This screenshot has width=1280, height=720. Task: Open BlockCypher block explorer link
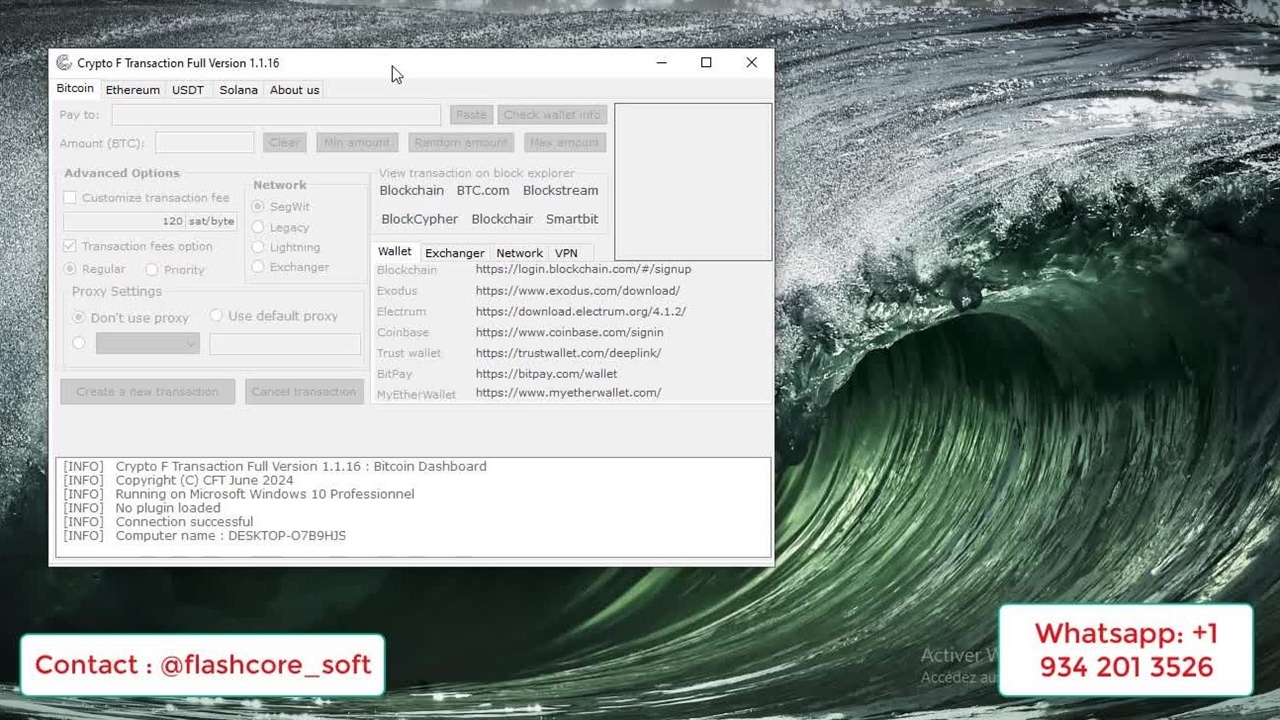(420, 219)
